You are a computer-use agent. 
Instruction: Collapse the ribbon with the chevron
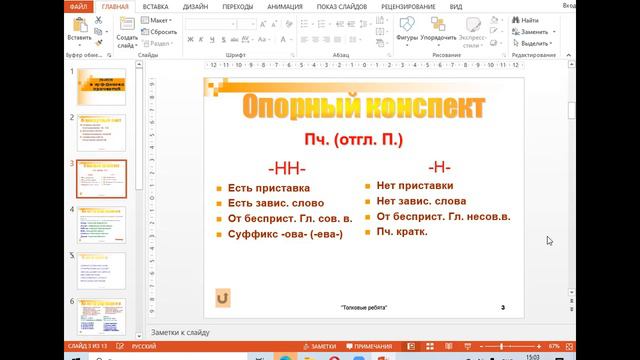click(569, 55)
